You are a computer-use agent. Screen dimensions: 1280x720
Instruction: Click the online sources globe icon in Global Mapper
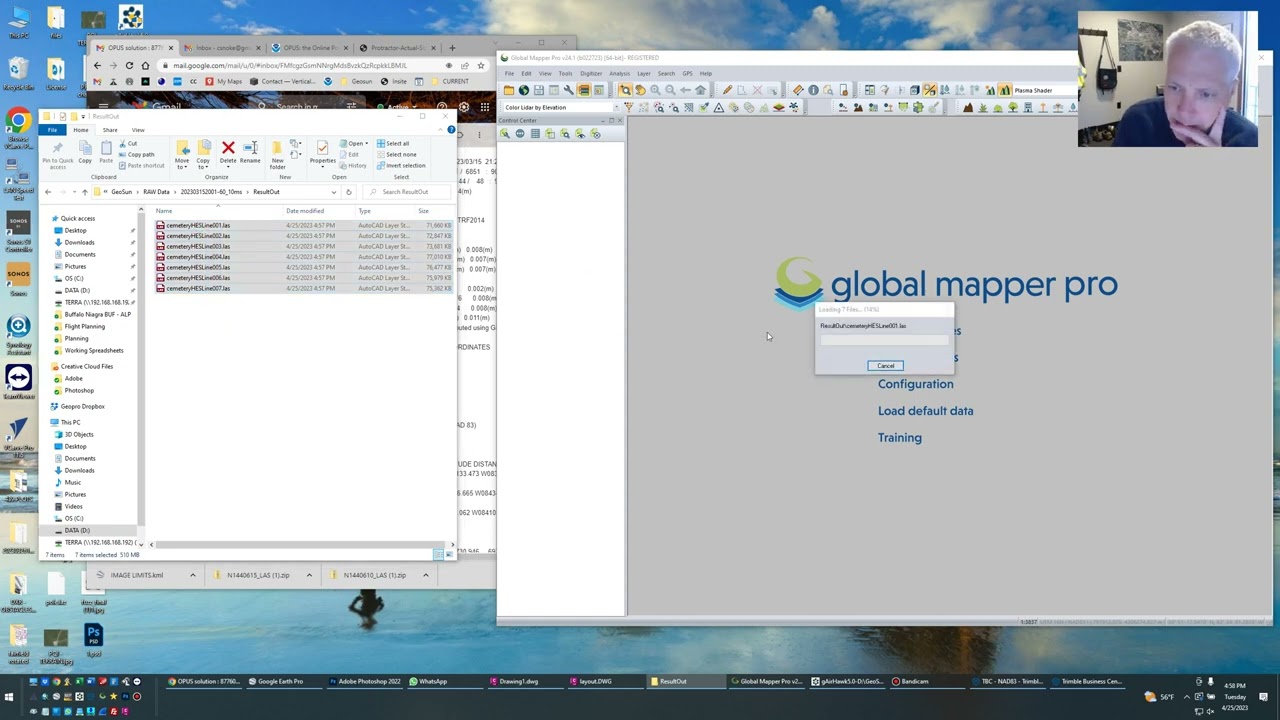tap(524, 90)
